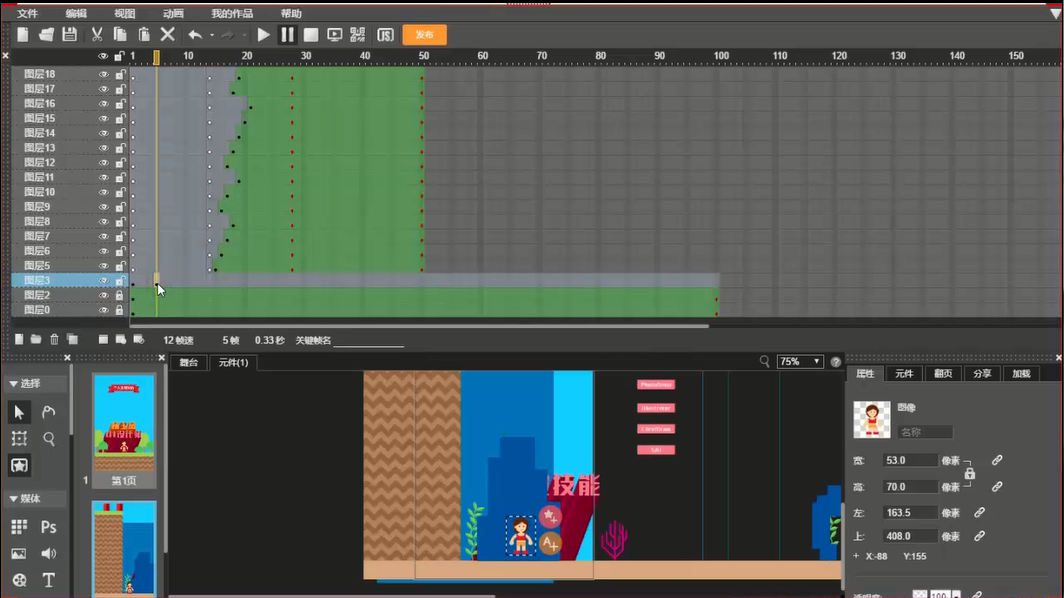
Task: Toggle the lock on 图层7
Action: (x=119, y=236)
